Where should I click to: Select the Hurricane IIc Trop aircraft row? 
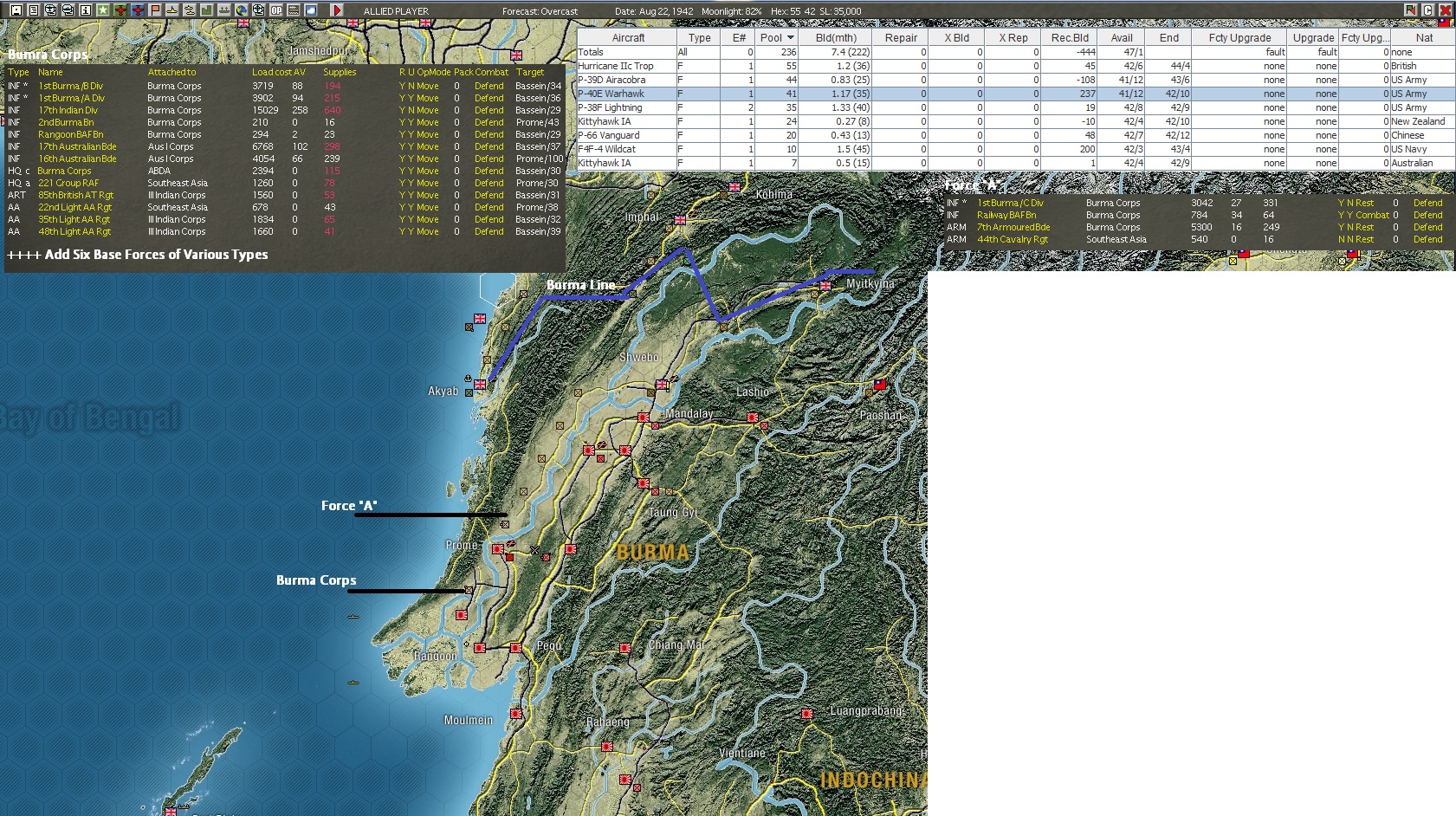pyautogui.click(x=1016, y=66)
